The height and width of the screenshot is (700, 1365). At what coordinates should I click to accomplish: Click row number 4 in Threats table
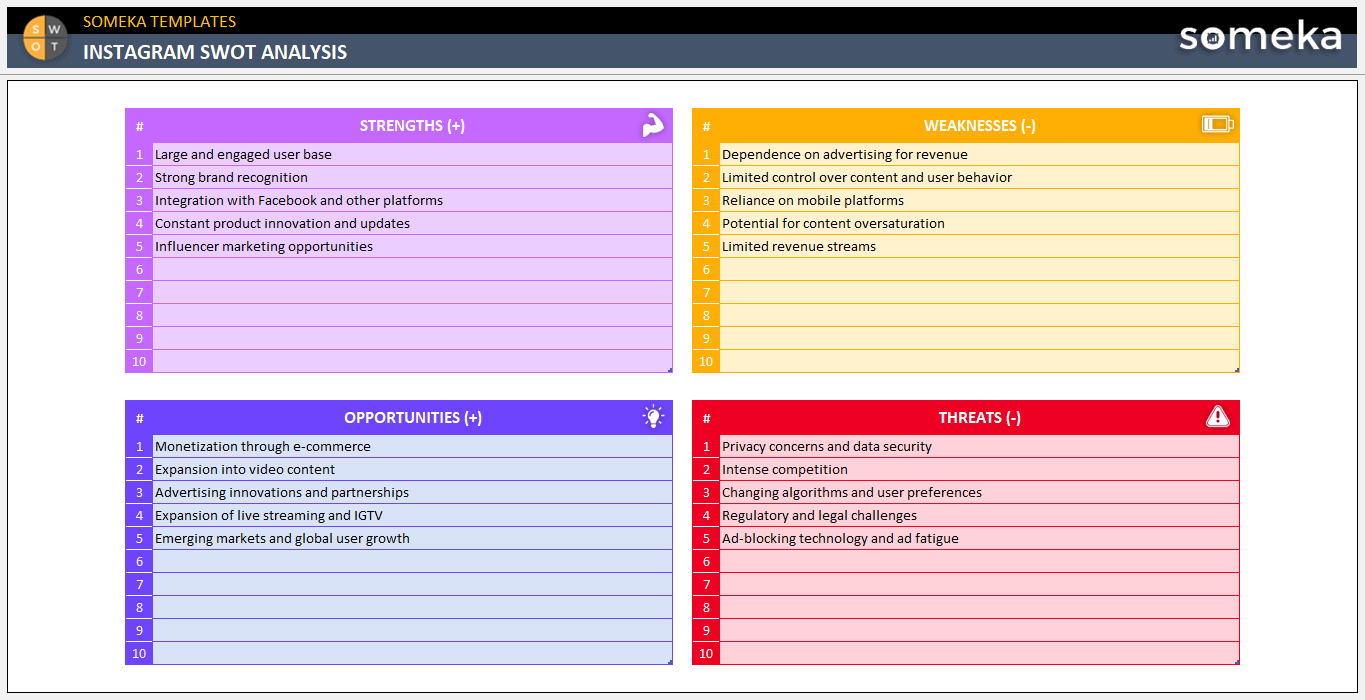click(706, 516)
